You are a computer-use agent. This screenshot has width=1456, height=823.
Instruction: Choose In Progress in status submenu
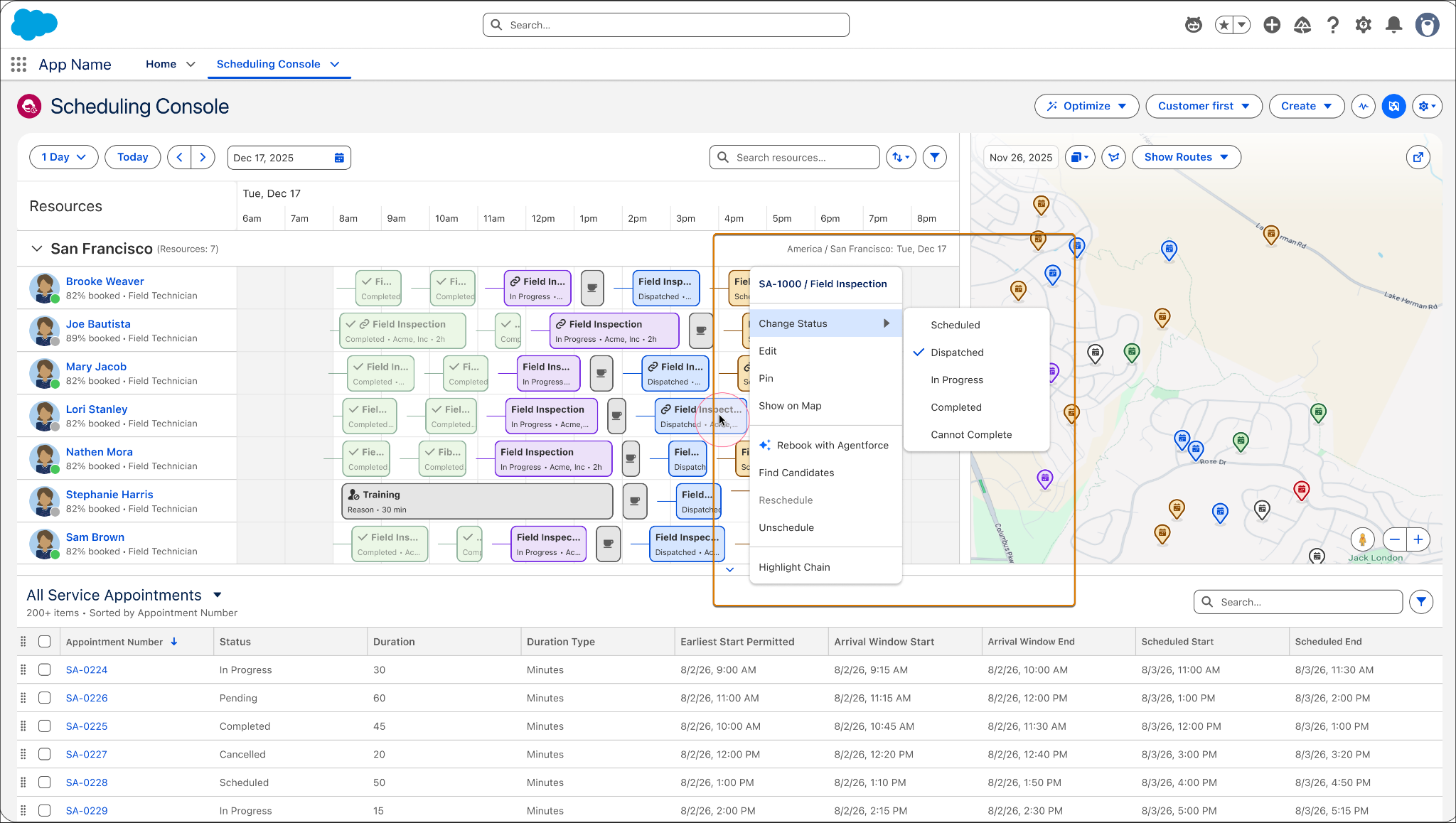click(x=977, y=380)
